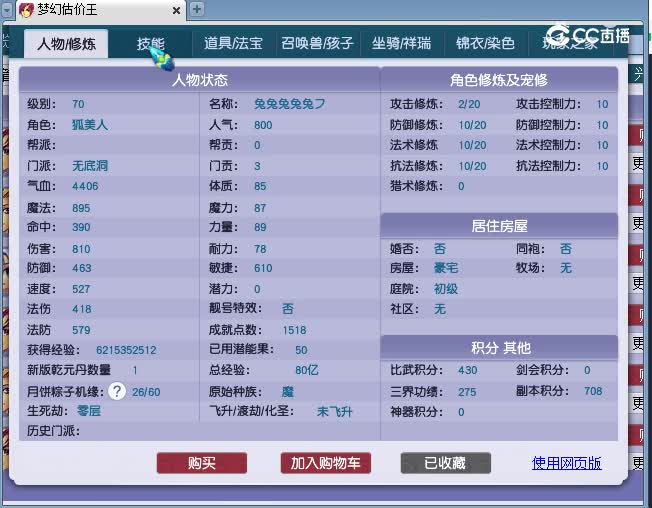Click the 比武积分 value 430
This screenshot has width=652, height=508.
tap(468, 370)
